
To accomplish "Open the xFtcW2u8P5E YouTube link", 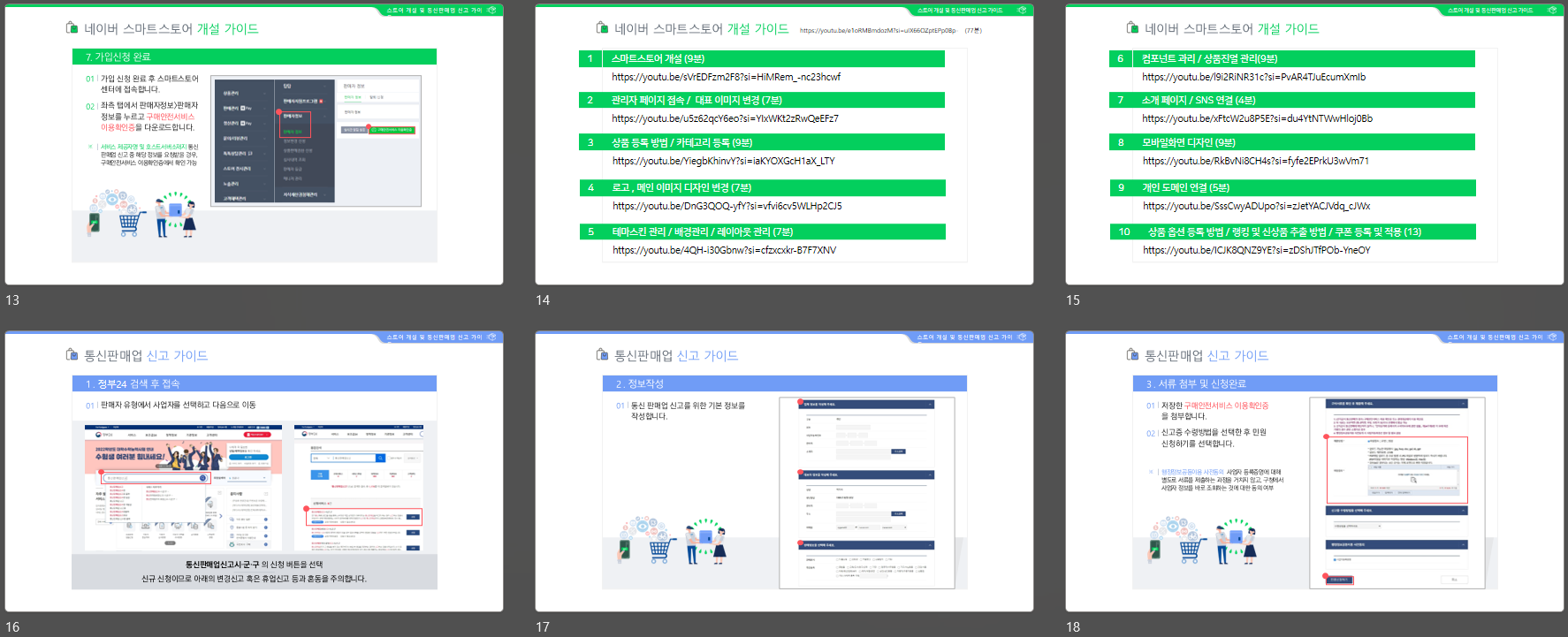I will [1257, 118].
